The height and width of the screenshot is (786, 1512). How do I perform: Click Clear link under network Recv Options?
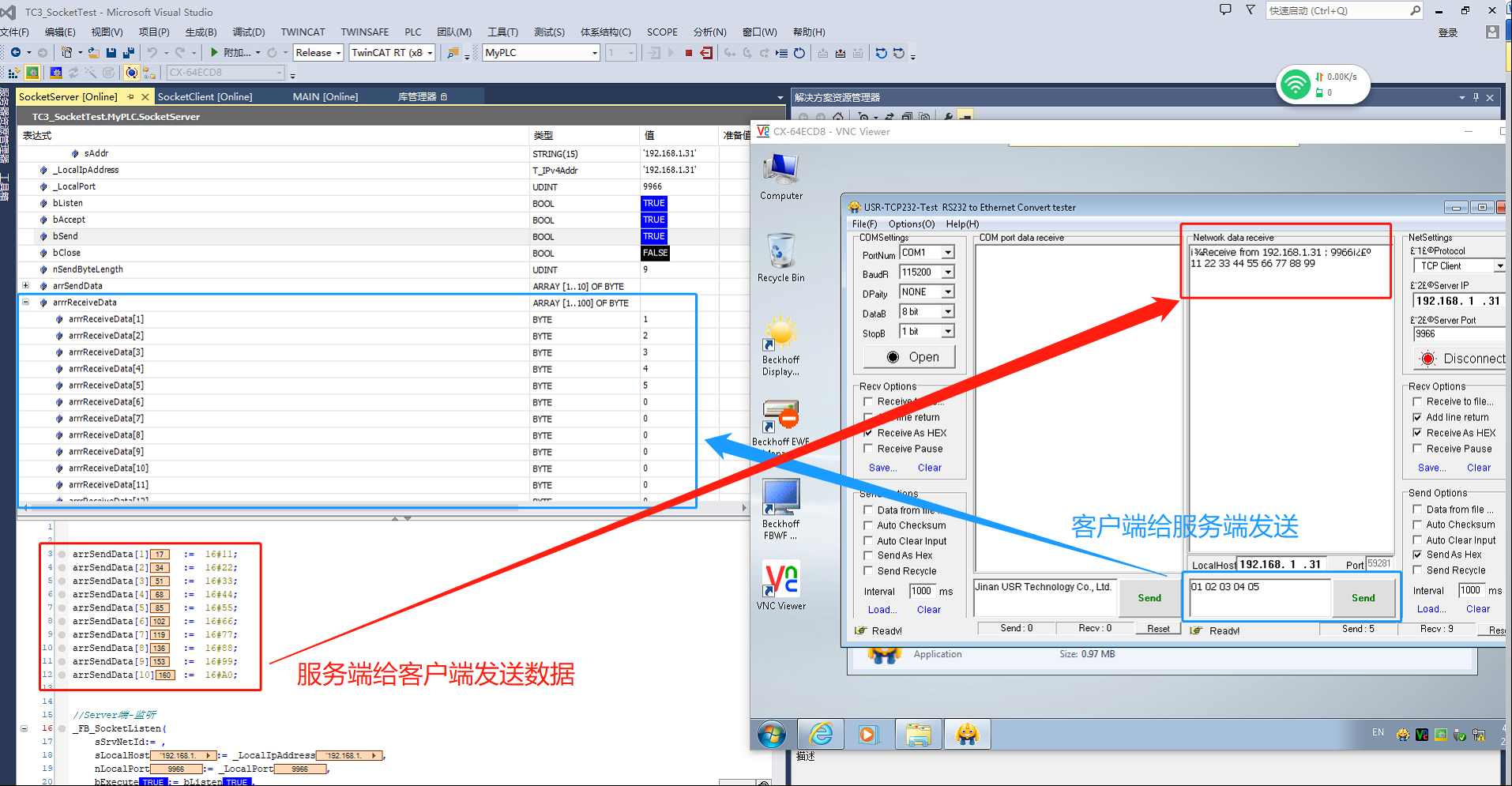(1479, 468)
